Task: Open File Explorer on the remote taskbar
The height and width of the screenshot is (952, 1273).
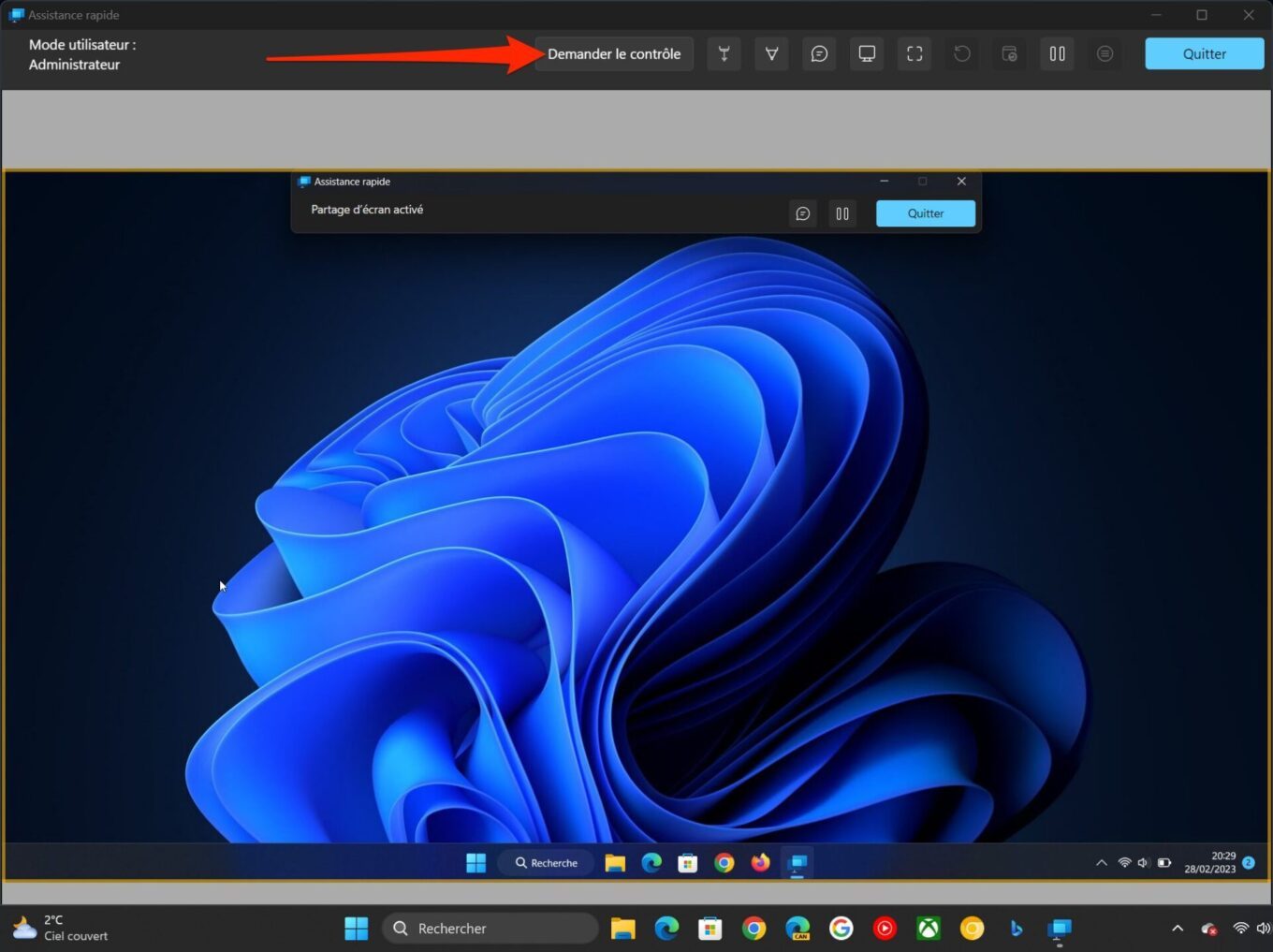Action: (615, 863)
